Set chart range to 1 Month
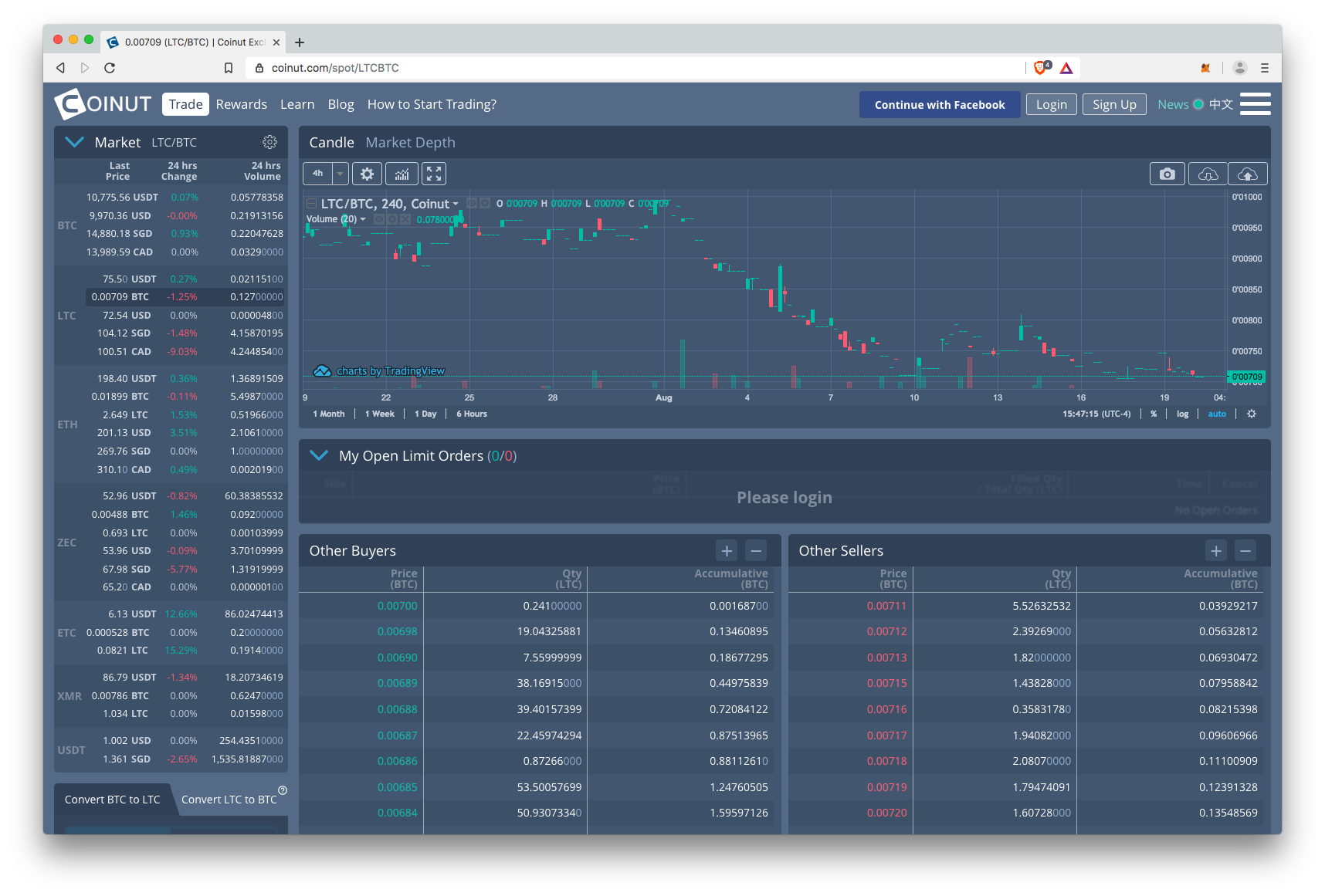1325x896 pixels. (329, 414)
